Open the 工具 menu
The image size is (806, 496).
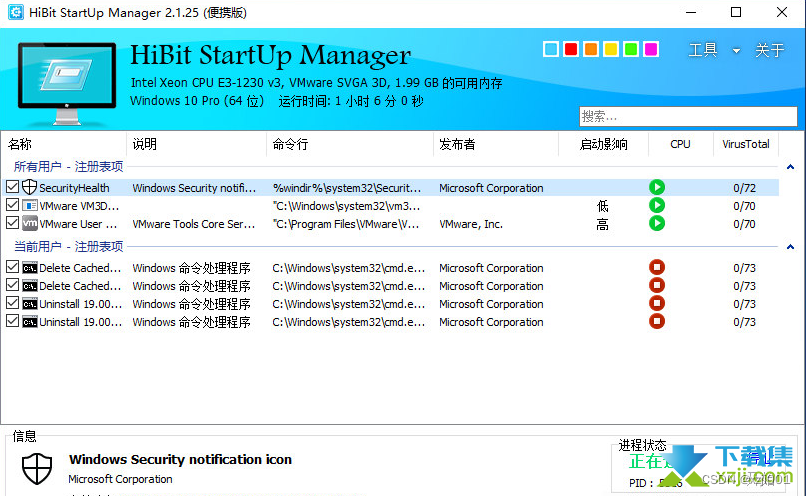702,50
